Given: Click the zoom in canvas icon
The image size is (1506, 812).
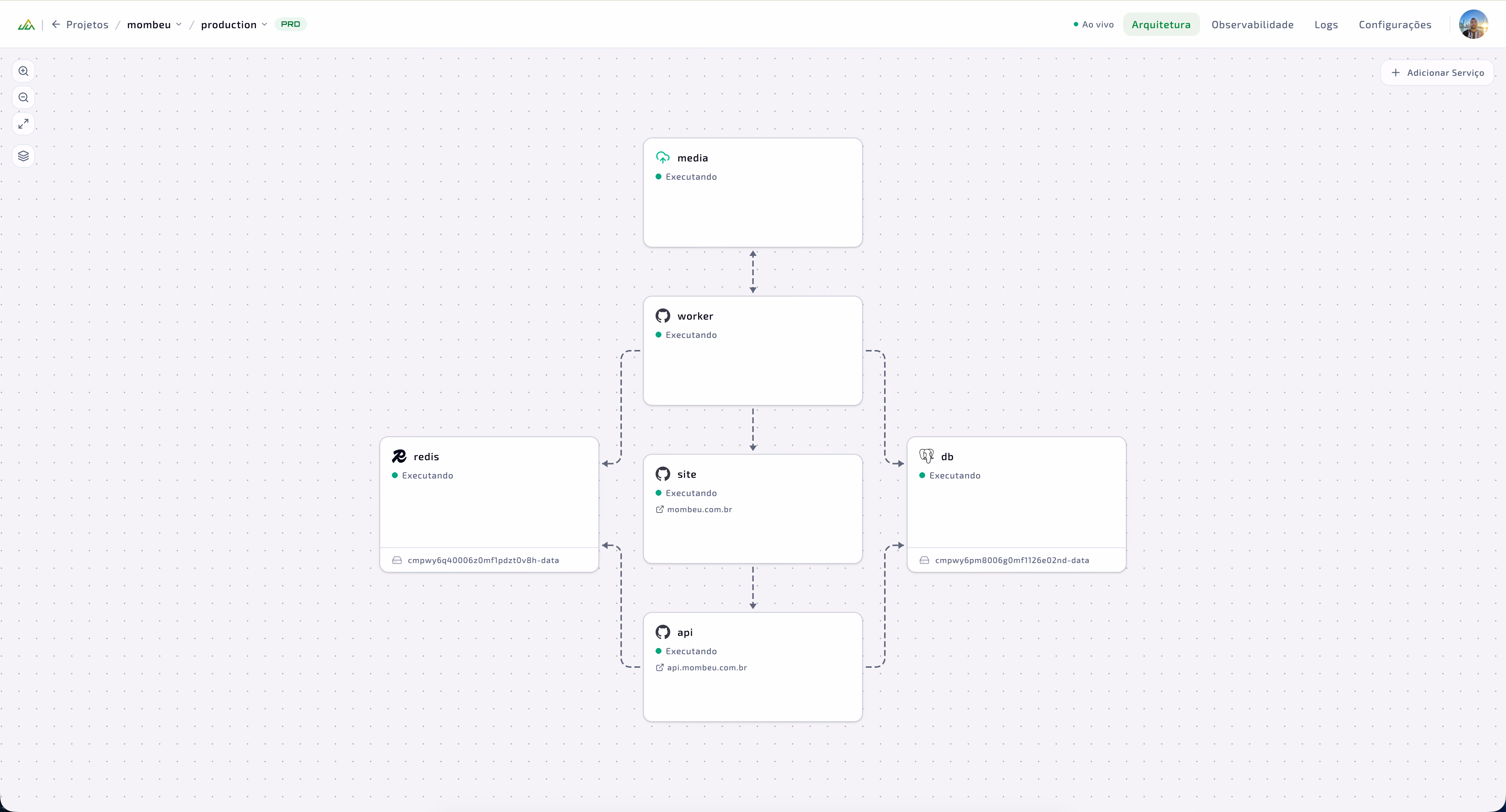Looking at the screenshot, I should point(23,71).
